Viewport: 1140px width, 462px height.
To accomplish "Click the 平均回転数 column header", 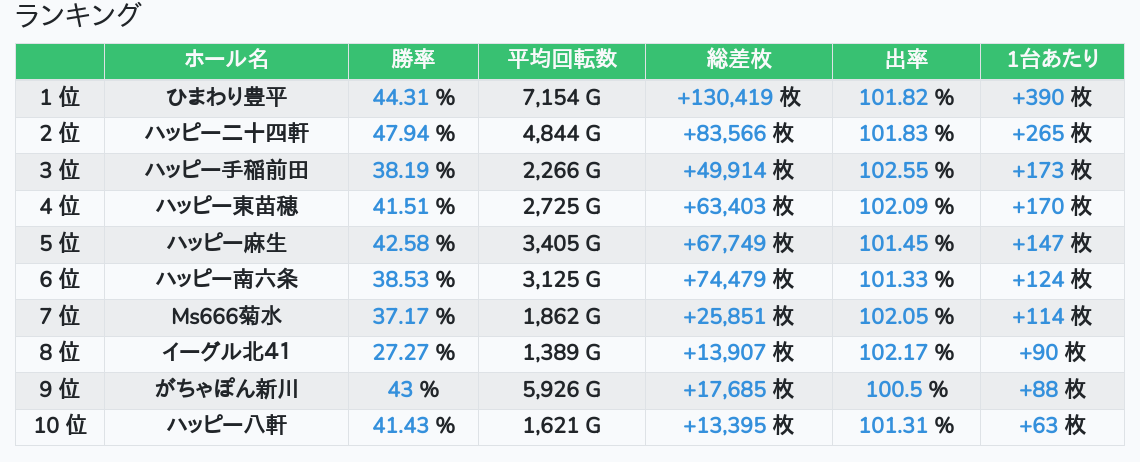I will click(x=561, y=60).
